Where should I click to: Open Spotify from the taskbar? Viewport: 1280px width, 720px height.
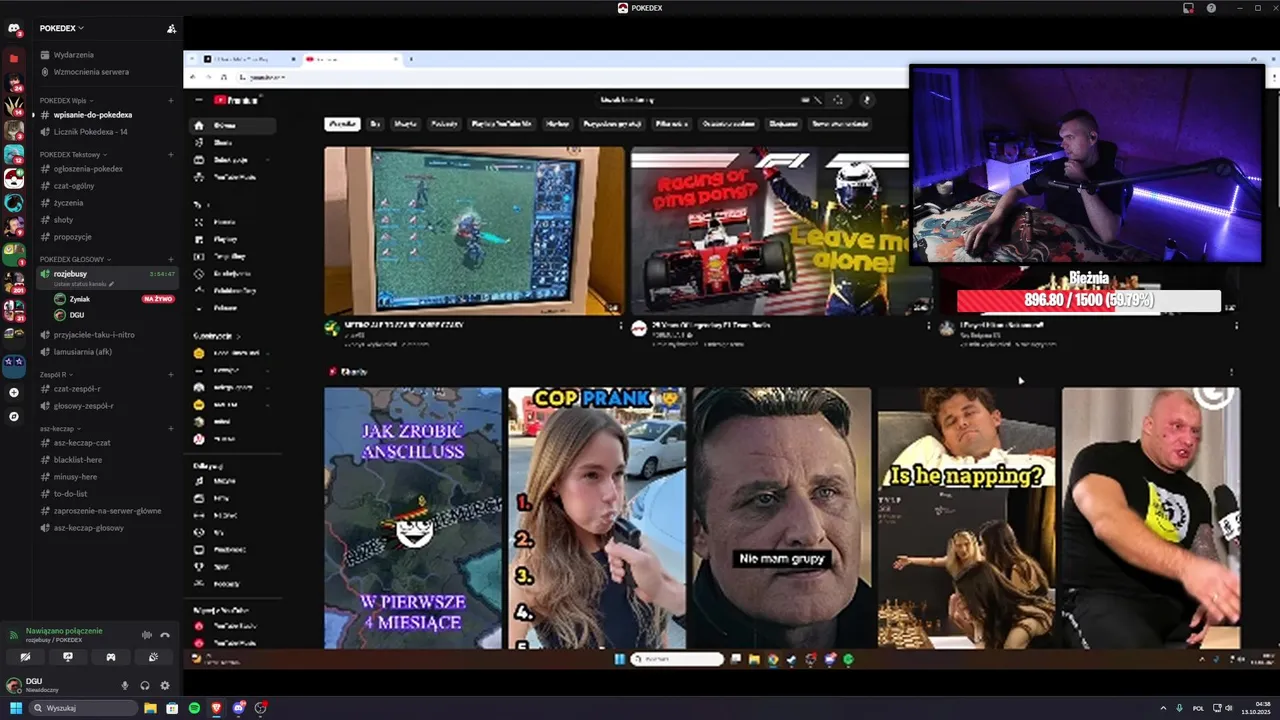pos(194,708)
